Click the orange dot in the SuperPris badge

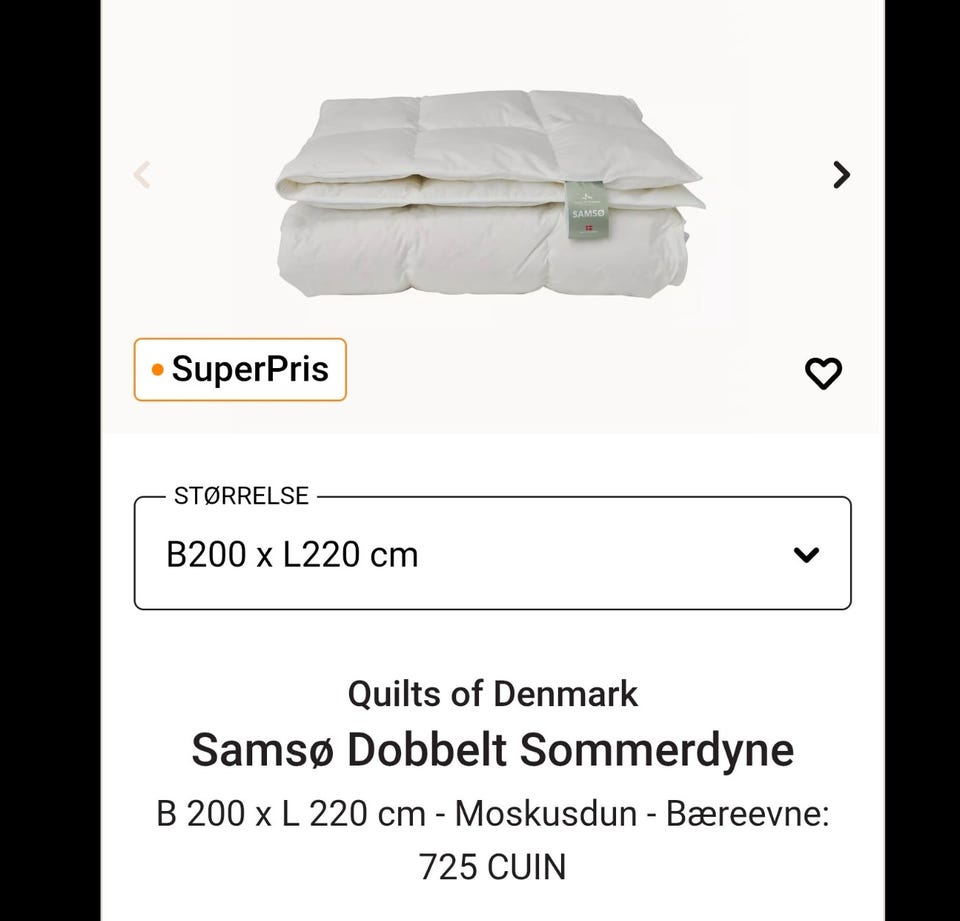point(157,370)
